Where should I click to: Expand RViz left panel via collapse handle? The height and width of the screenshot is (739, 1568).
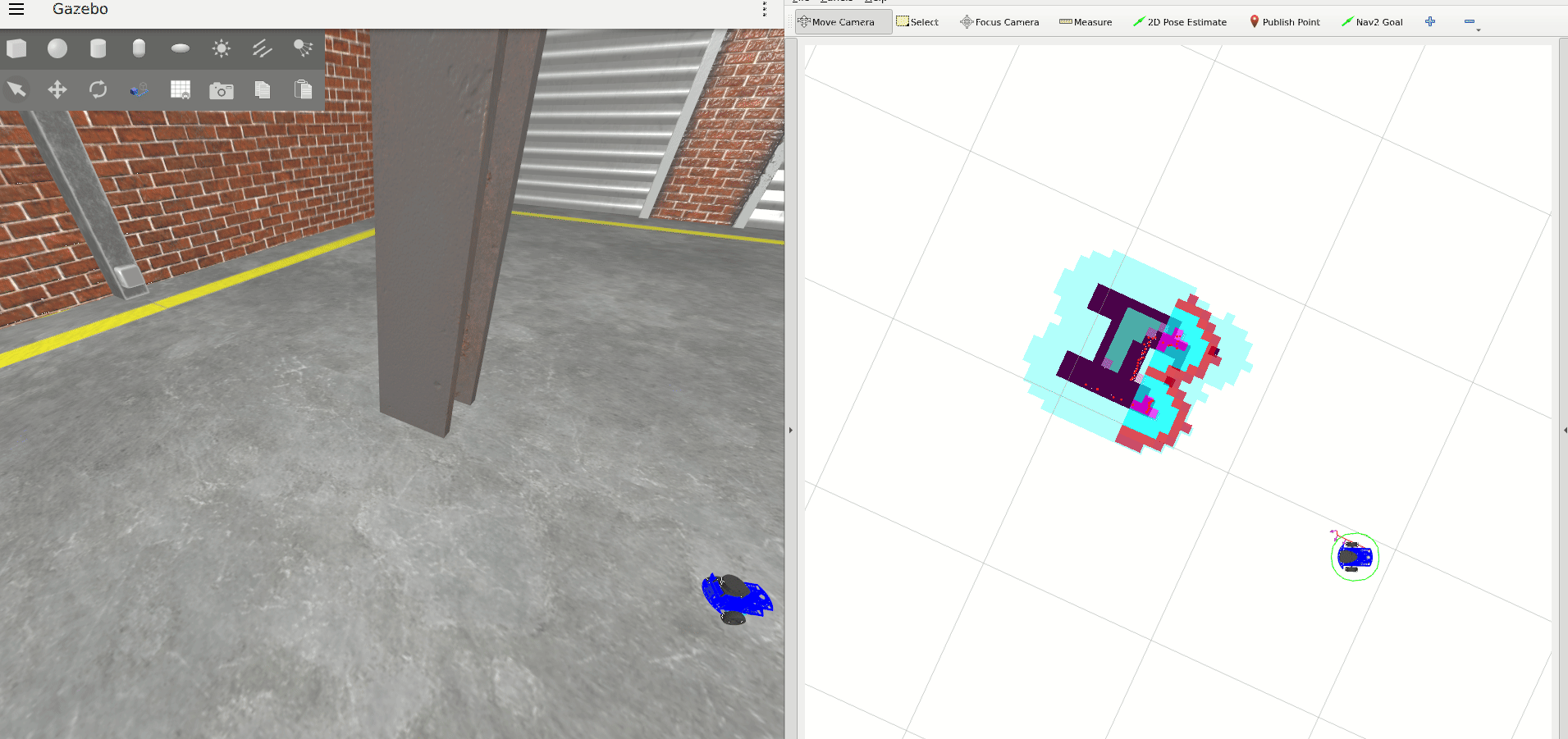point(790,430)
